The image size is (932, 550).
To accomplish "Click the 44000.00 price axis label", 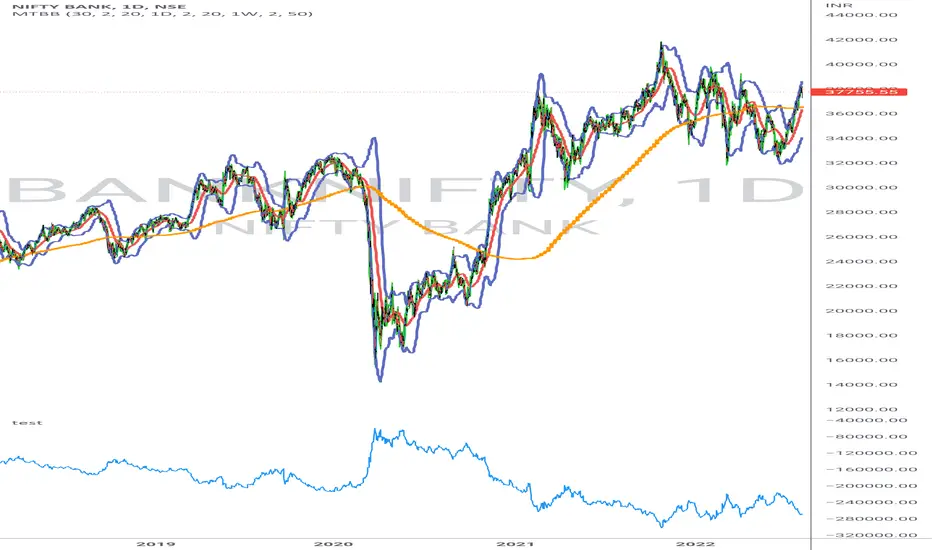I will tap(862, 15).
